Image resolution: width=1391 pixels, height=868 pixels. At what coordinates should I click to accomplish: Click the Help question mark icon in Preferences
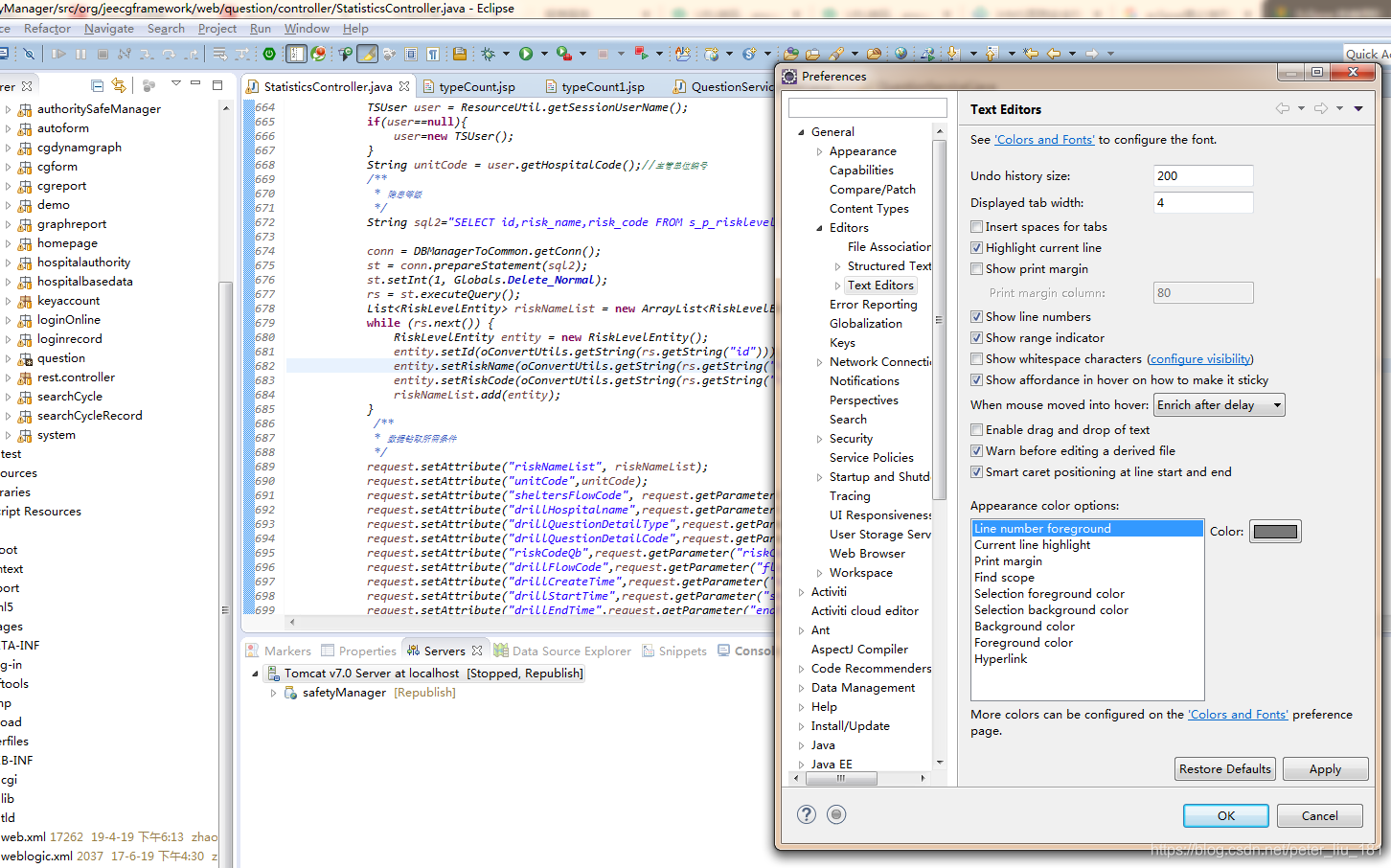[x=807, y=814]
